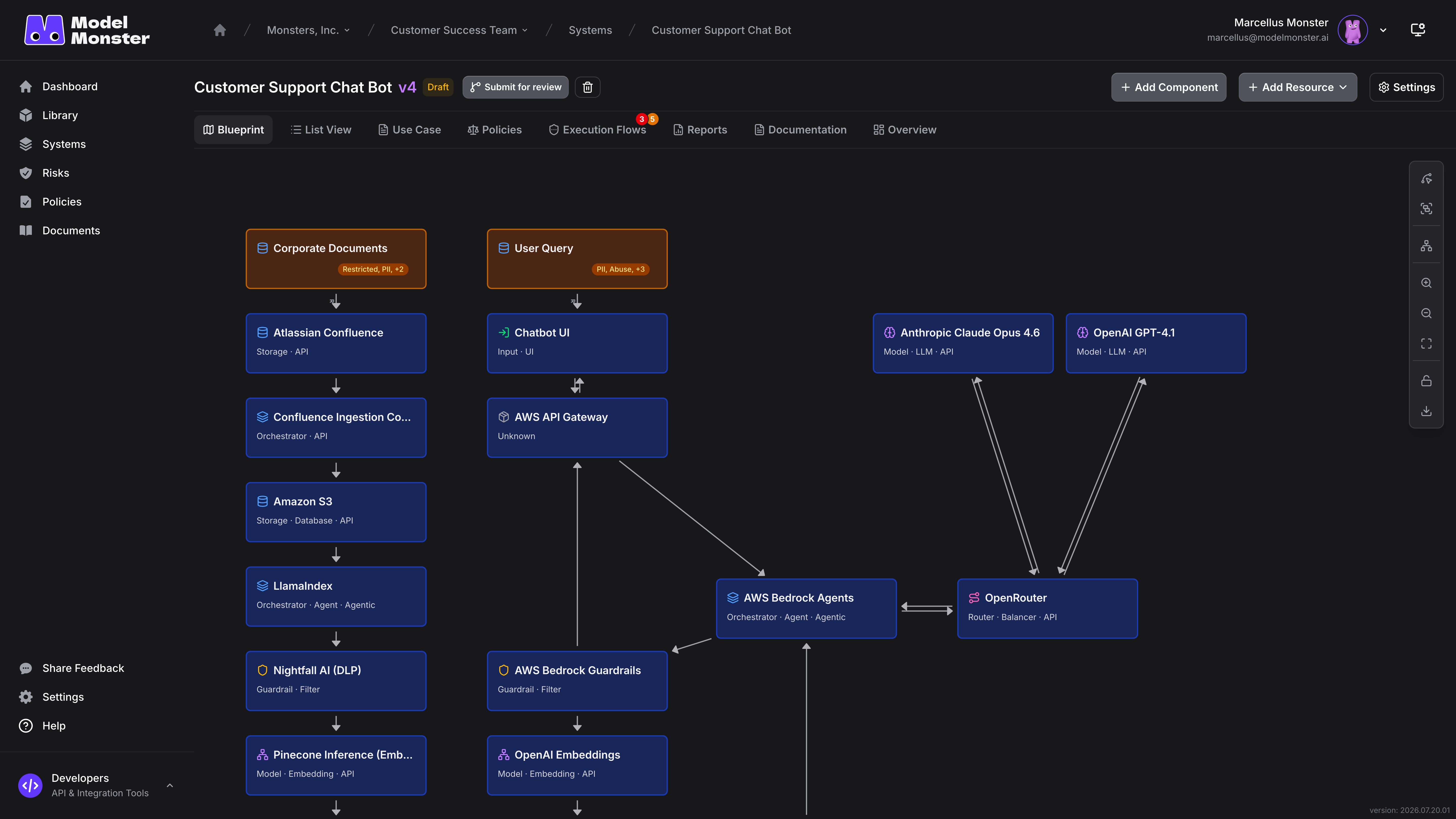Viewport: 1456px width, 819px height.
Task: Open the Policies tab
Action: click(495, 129)
